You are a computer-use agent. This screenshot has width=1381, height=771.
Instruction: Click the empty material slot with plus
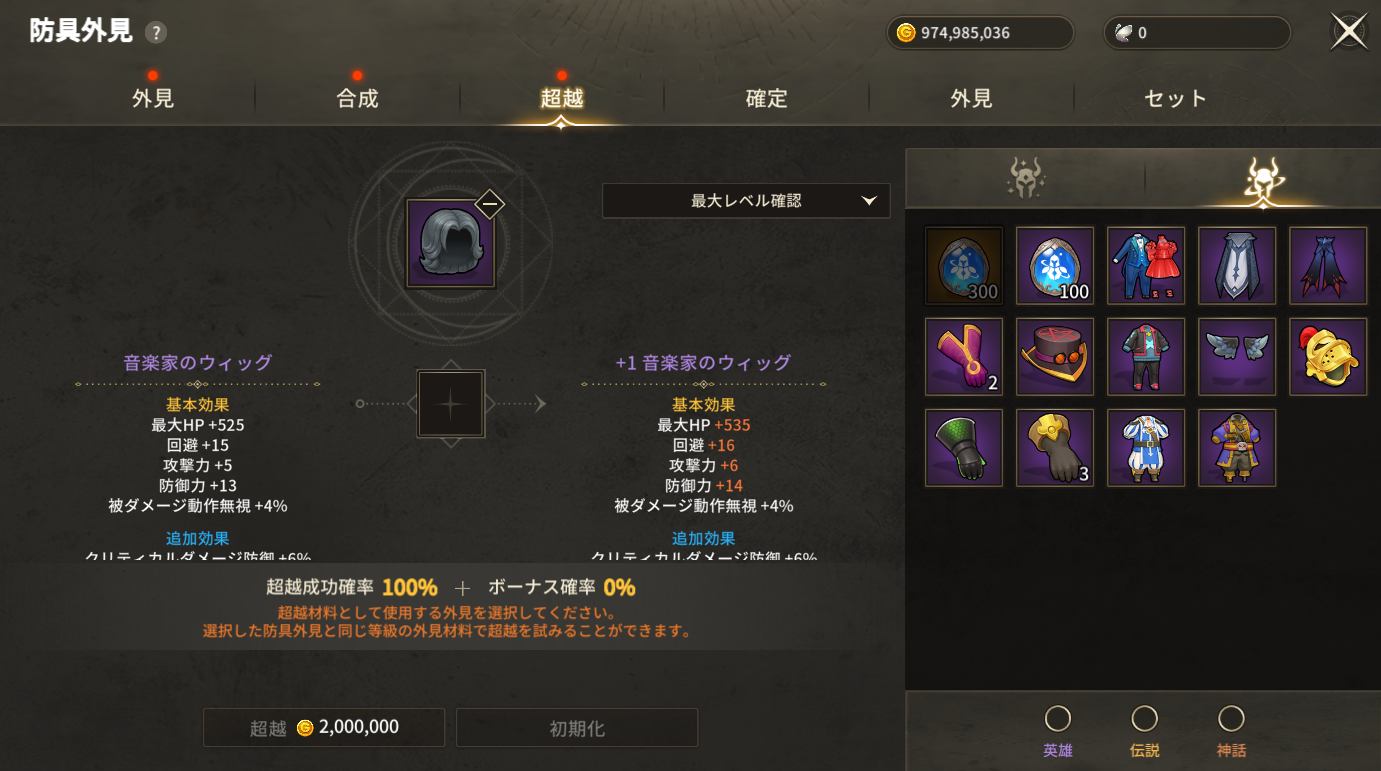(x=451, y=403)
